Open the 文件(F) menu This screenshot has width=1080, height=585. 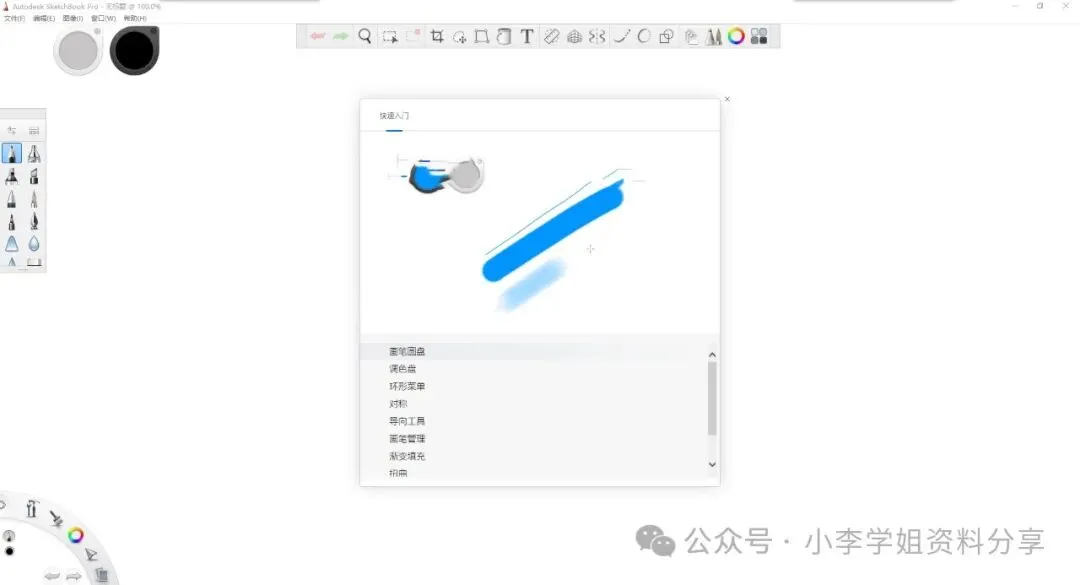[14, 19]
